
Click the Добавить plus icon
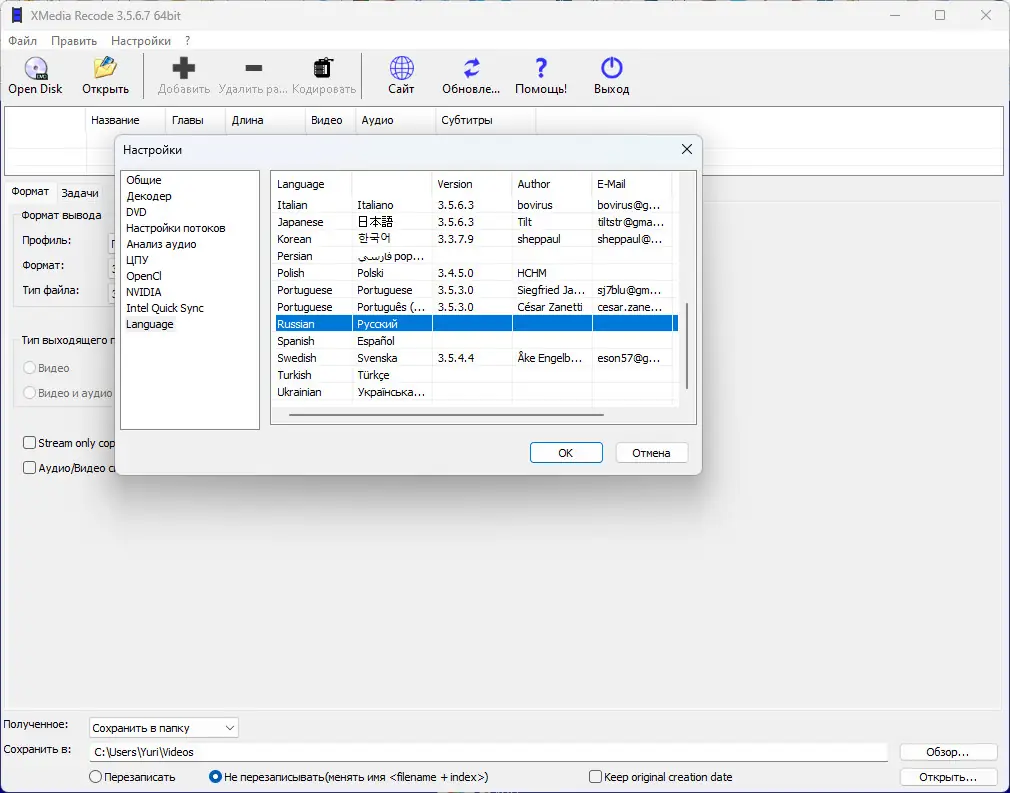click(184, 68)
